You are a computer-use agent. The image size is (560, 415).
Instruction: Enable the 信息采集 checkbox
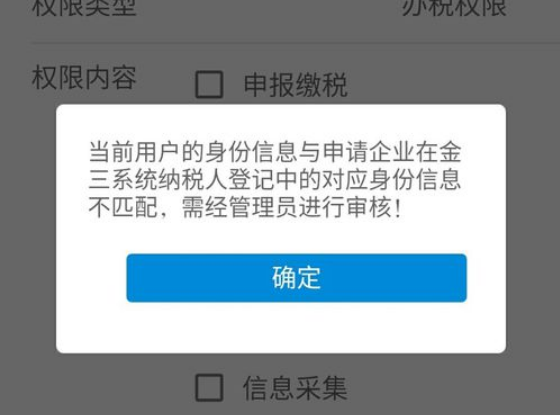click(209, 388)
